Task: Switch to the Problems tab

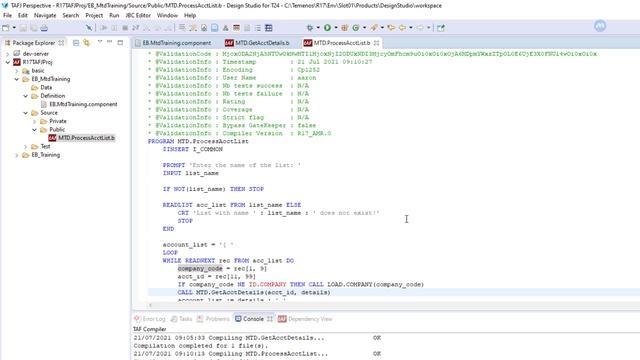Action: click(x=213, y=319)
